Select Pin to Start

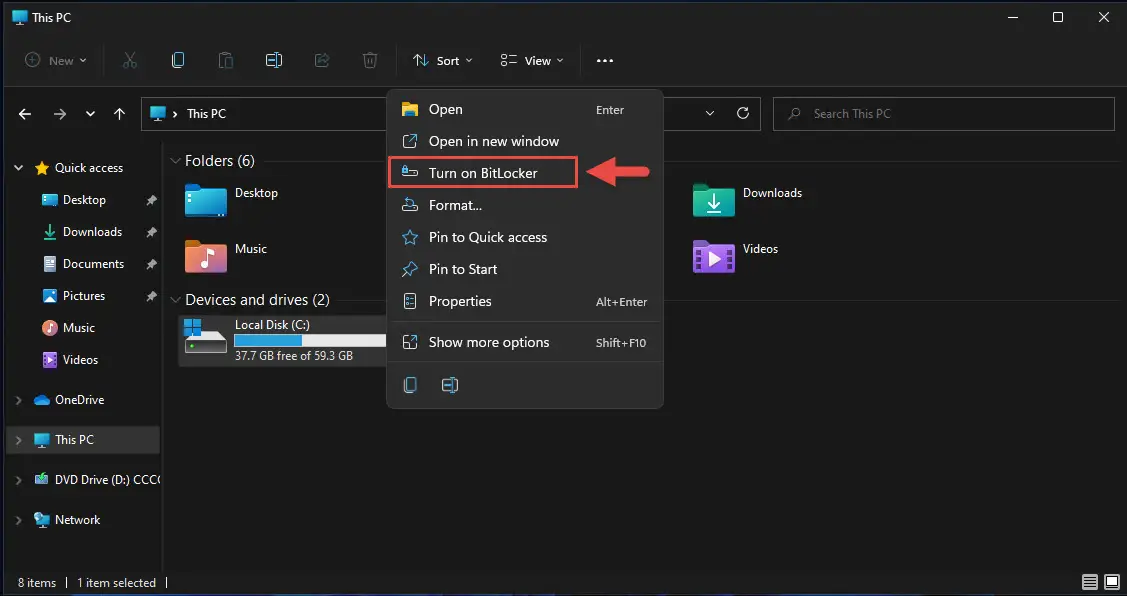coord(525,269)
